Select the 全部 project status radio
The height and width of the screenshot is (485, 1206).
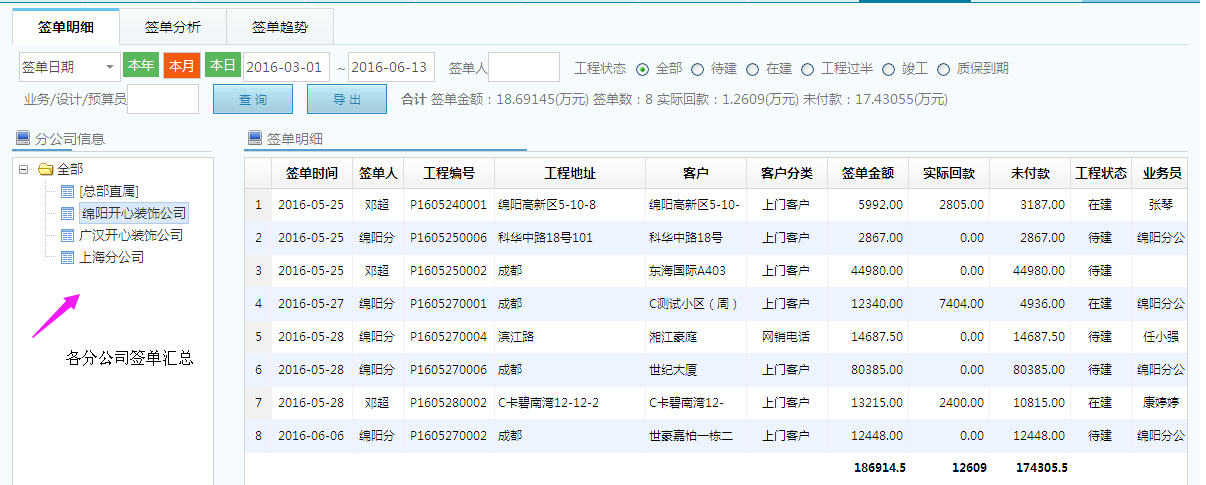[x=643, y=69]
